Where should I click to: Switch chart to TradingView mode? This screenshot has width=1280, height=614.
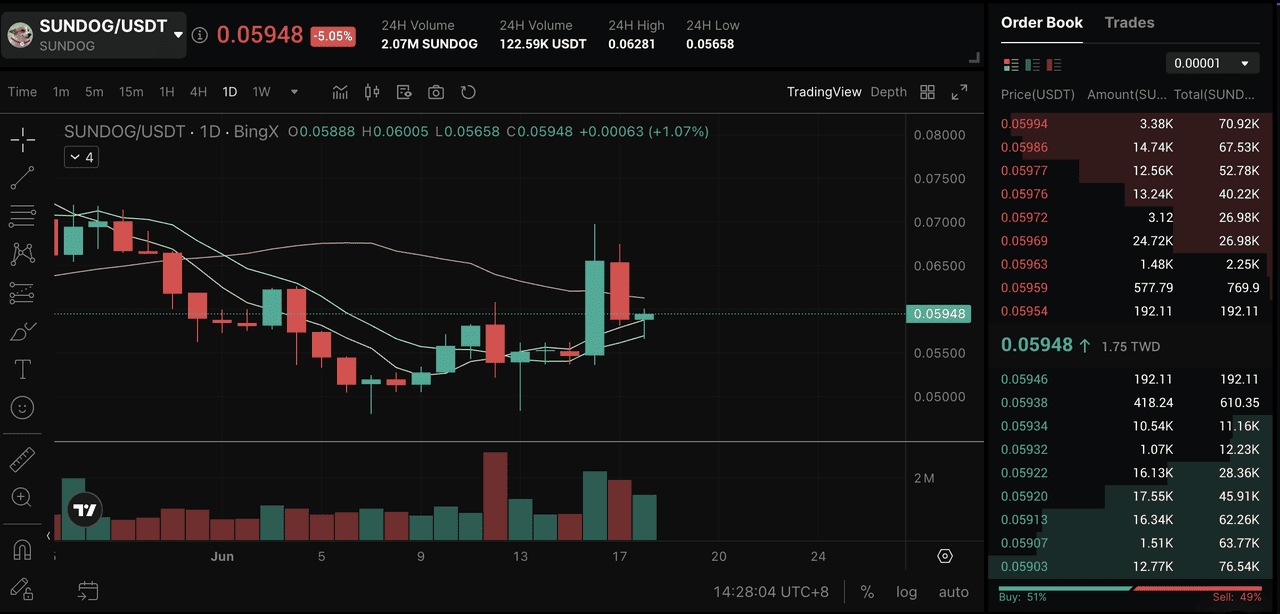[x=824, y=92]
